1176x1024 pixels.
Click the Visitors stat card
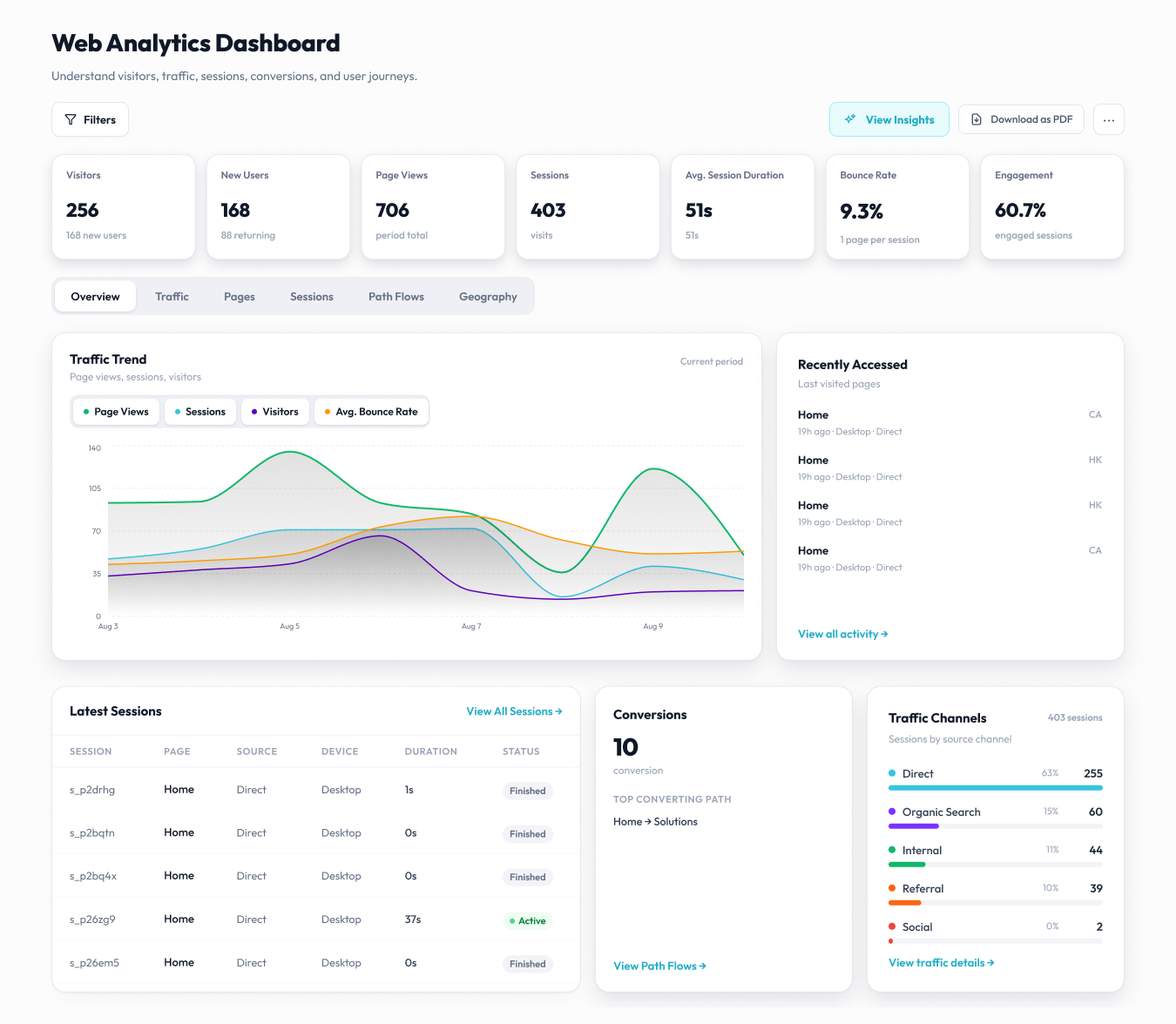[124, 207]
